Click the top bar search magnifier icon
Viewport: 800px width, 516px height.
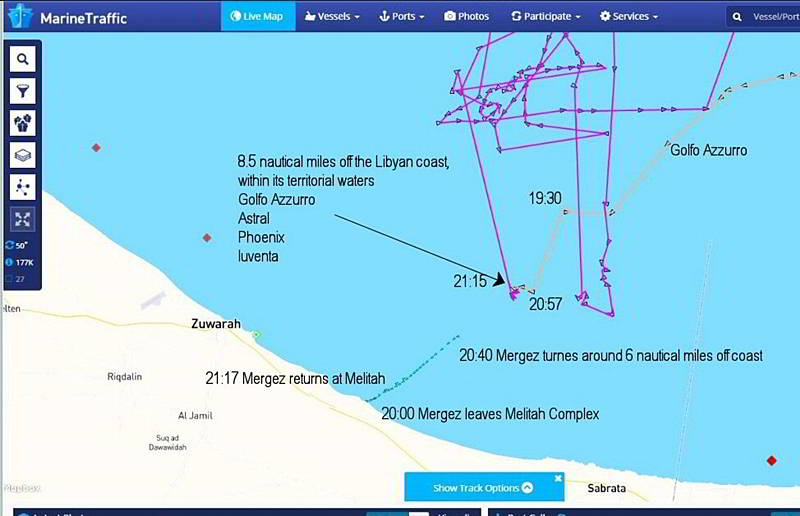[x=737, y=17]
